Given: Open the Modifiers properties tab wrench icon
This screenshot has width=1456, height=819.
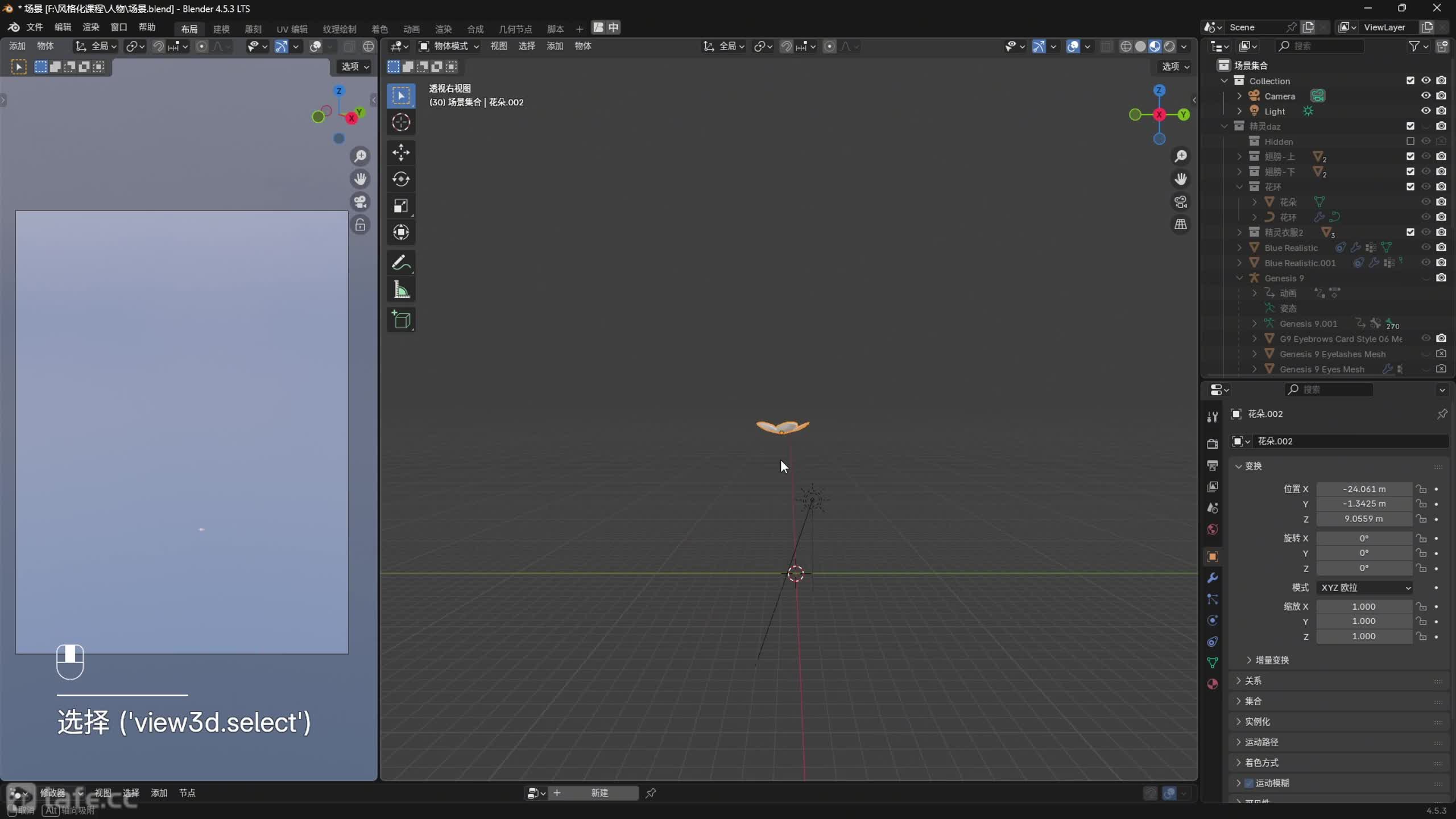Looking at the screenshot, I should 1213,578.
